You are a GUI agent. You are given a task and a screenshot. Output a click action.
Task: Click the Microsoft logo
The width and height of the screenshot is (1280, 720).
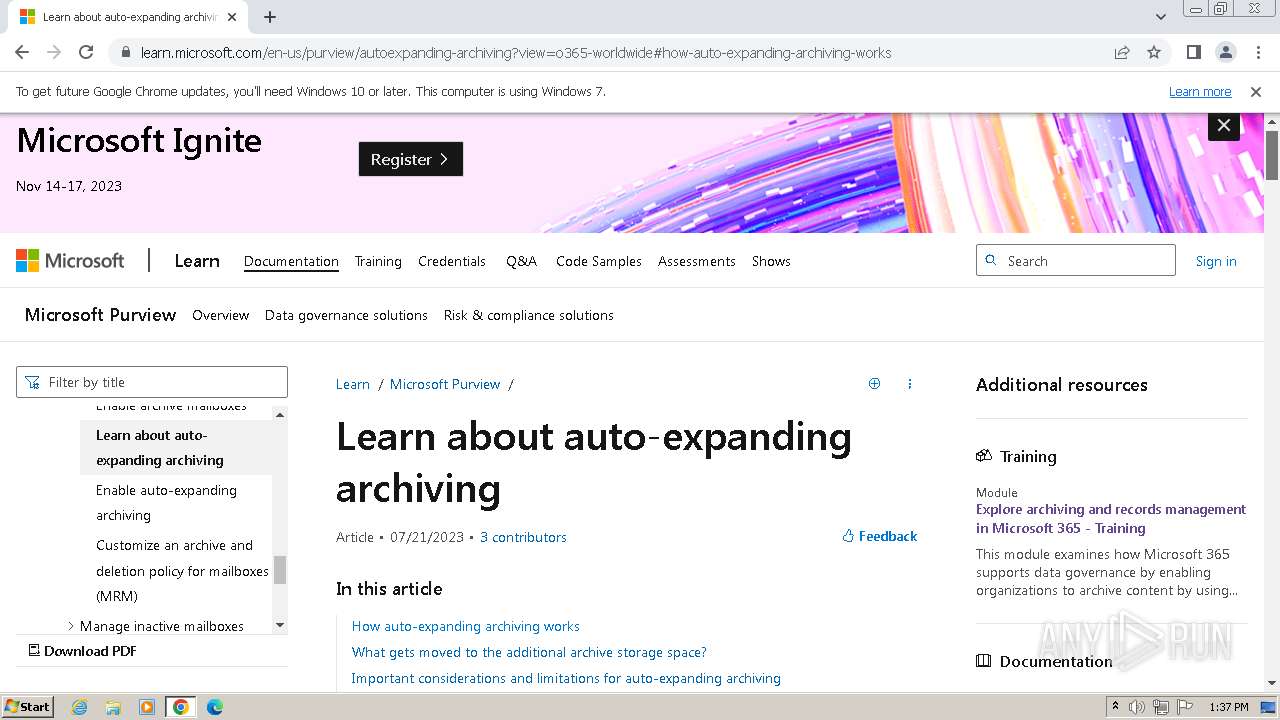[70, 261]
